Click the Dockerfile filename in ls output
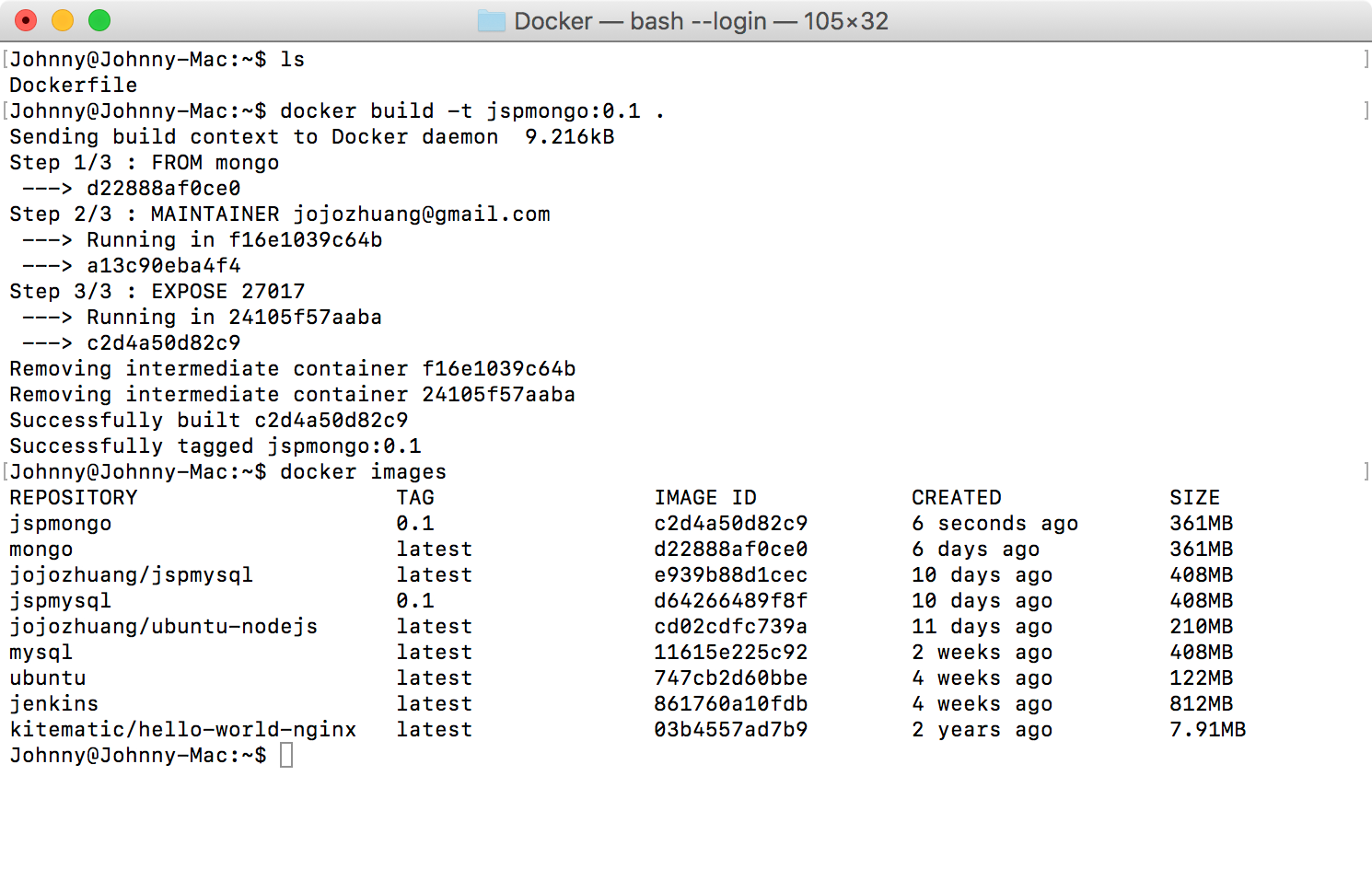This screenshot has height=880, width=1372. [73, 85]
